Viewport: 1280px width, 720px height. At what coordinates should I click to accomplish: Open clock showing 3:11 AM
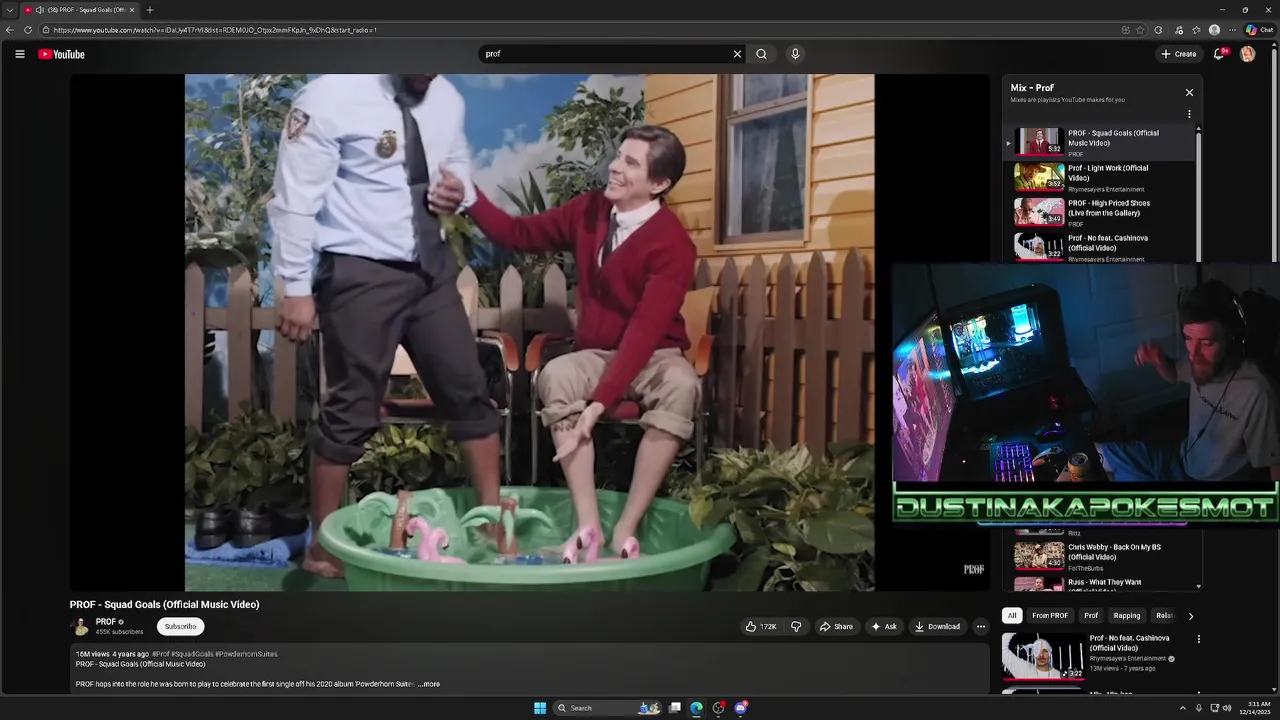pyautogui.click(x=1256, y=708)
